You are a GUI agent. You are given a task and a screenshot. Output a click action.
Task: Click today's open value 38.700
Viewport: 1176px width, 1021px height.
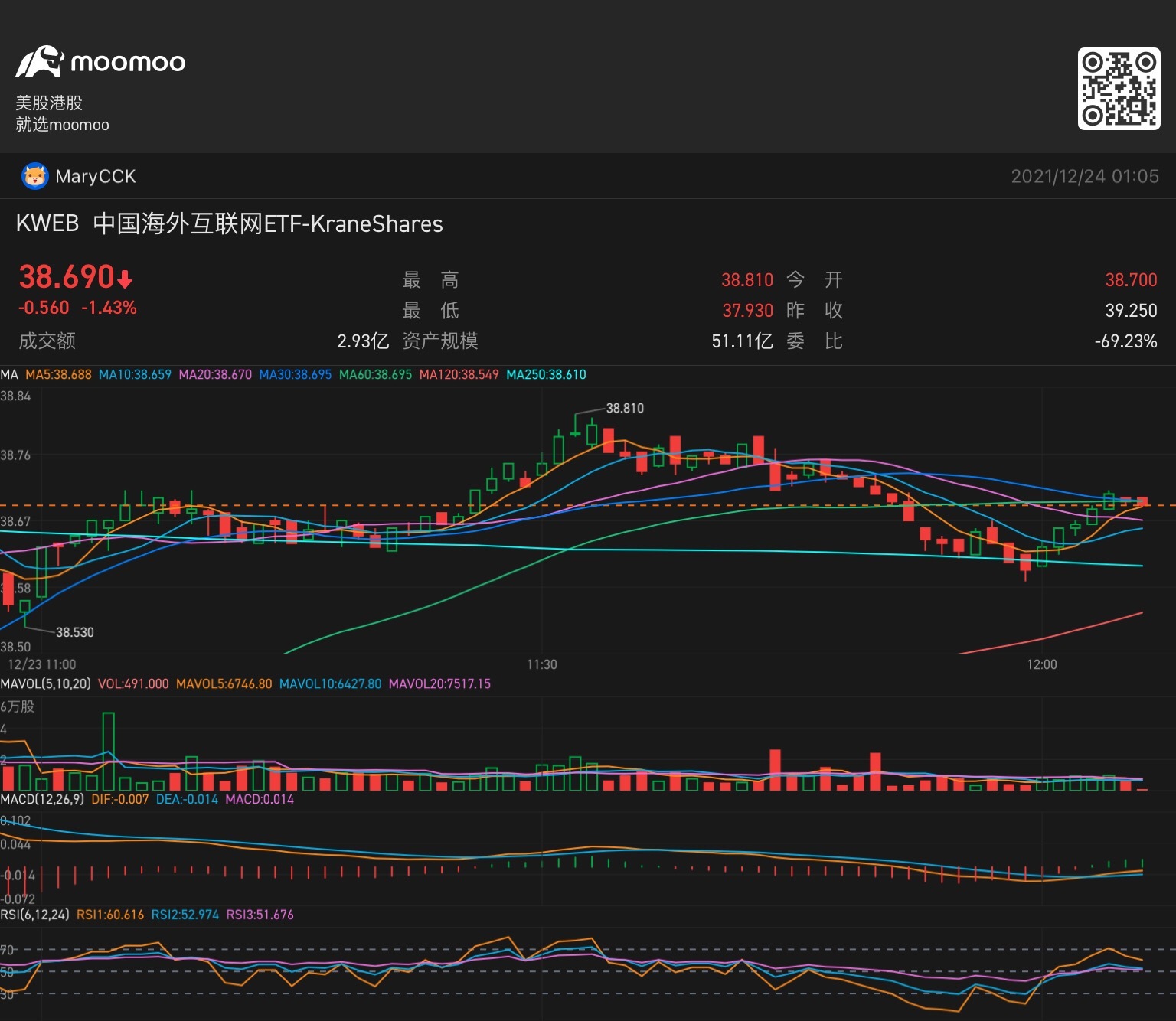[x=1131, y=280]
